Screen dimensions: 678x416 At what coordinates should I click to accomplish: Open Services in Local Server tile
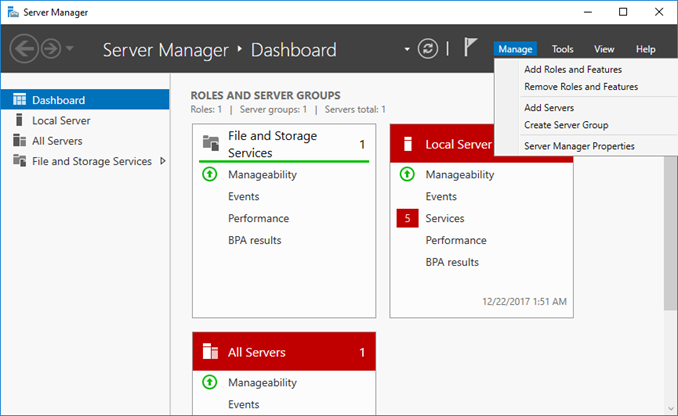(x=445, y=218)
